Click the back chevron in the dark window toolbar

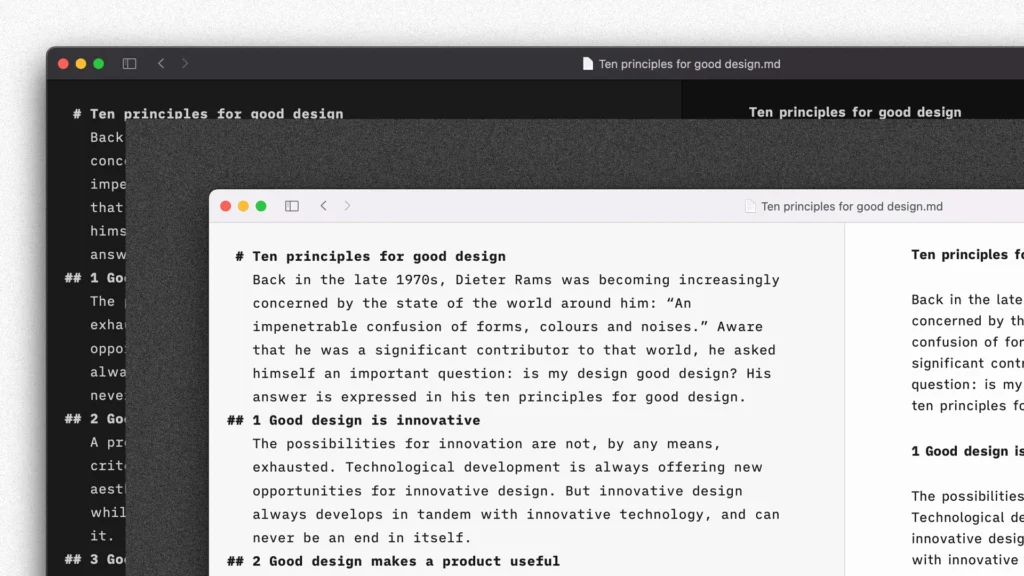click(x=161, y=63)
